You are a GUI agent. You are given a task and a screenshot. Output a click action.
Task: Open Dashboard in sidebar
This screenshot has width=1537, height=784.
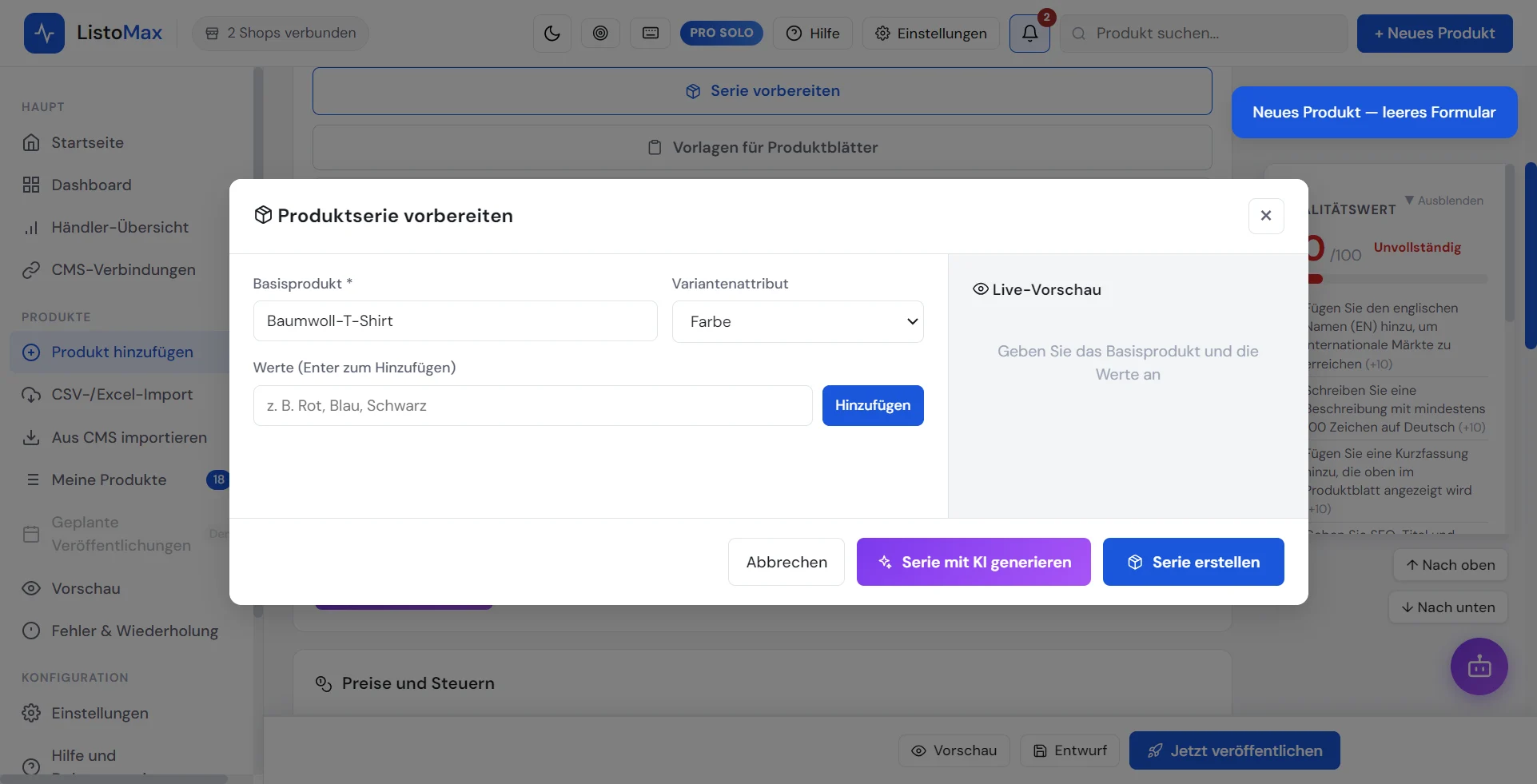[x=91, y=185]
